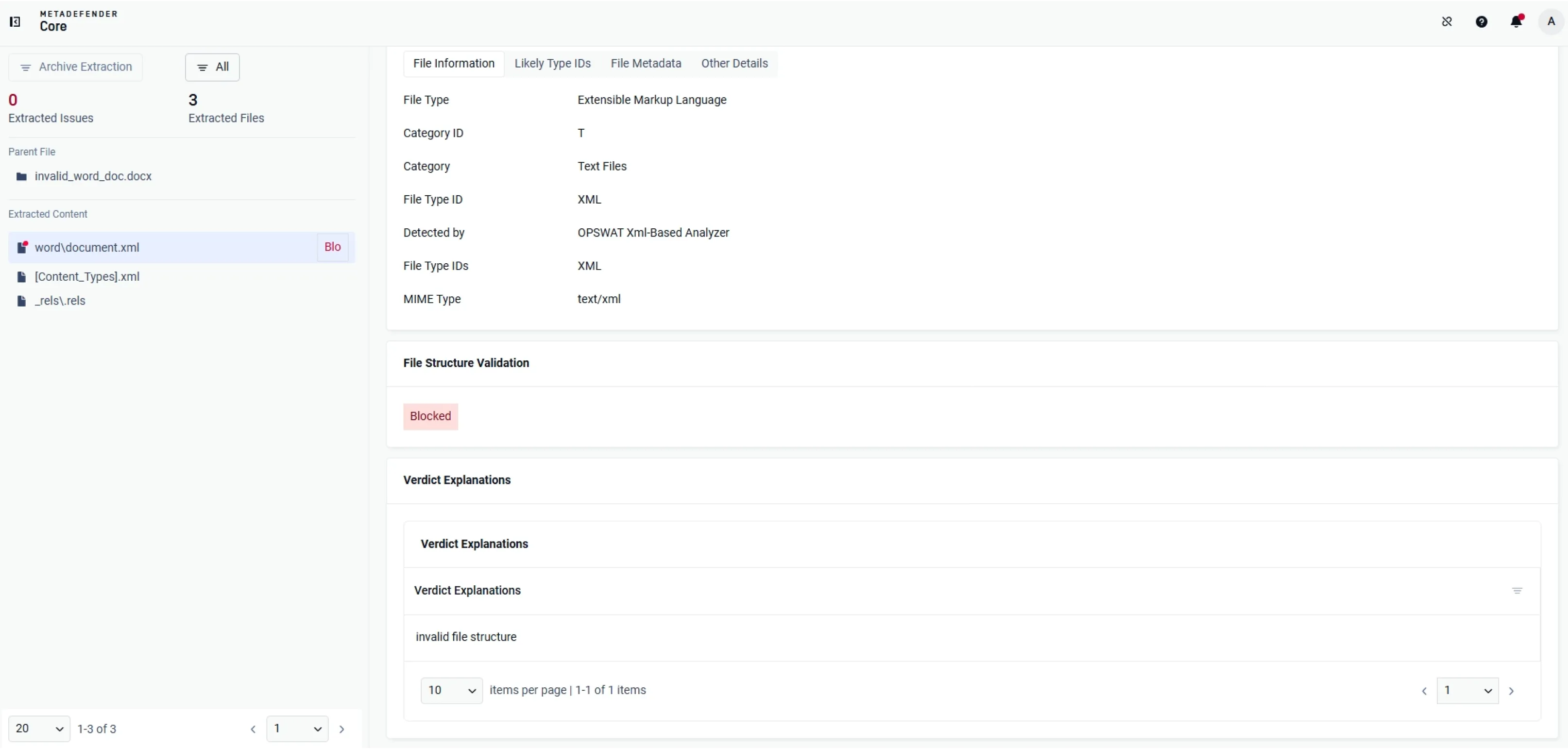Screen dimensions: 1568x749
Task: Click the file icon of [Content_Types].xml
Action: coord(21,277)
